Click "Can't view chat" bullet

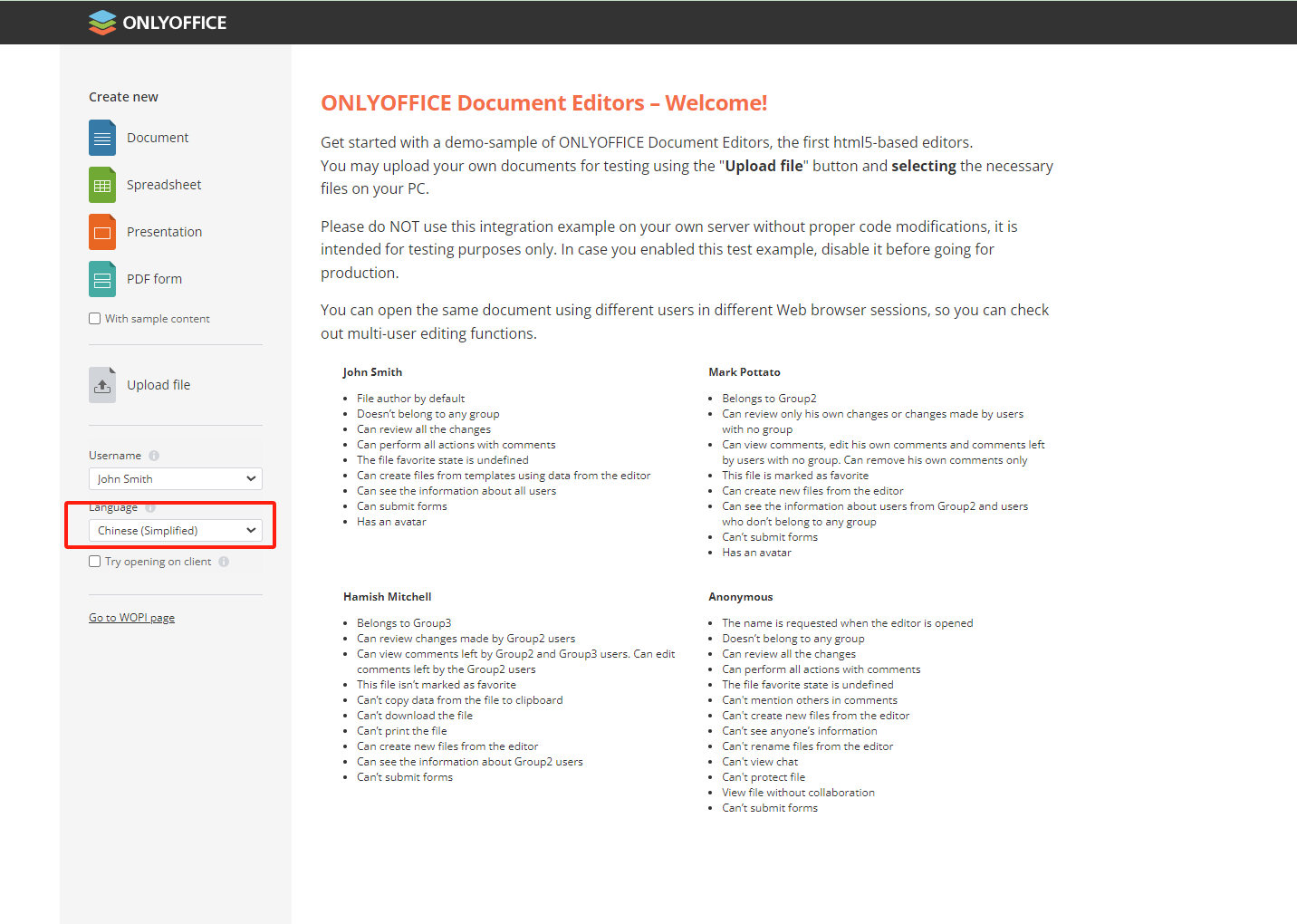[x=760, y=762]
